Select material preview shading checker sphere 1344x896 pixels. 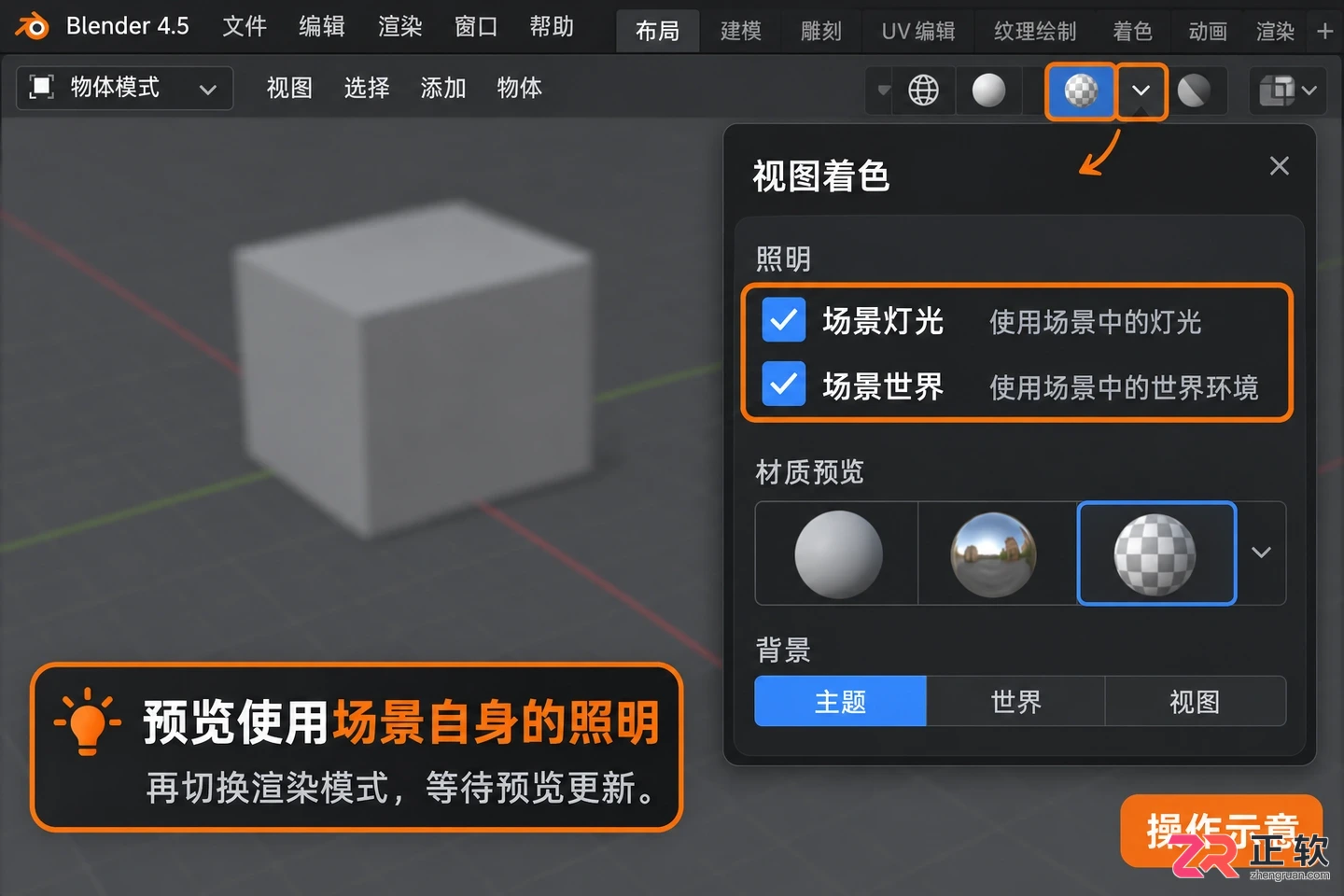click(x=1081, y=91)
